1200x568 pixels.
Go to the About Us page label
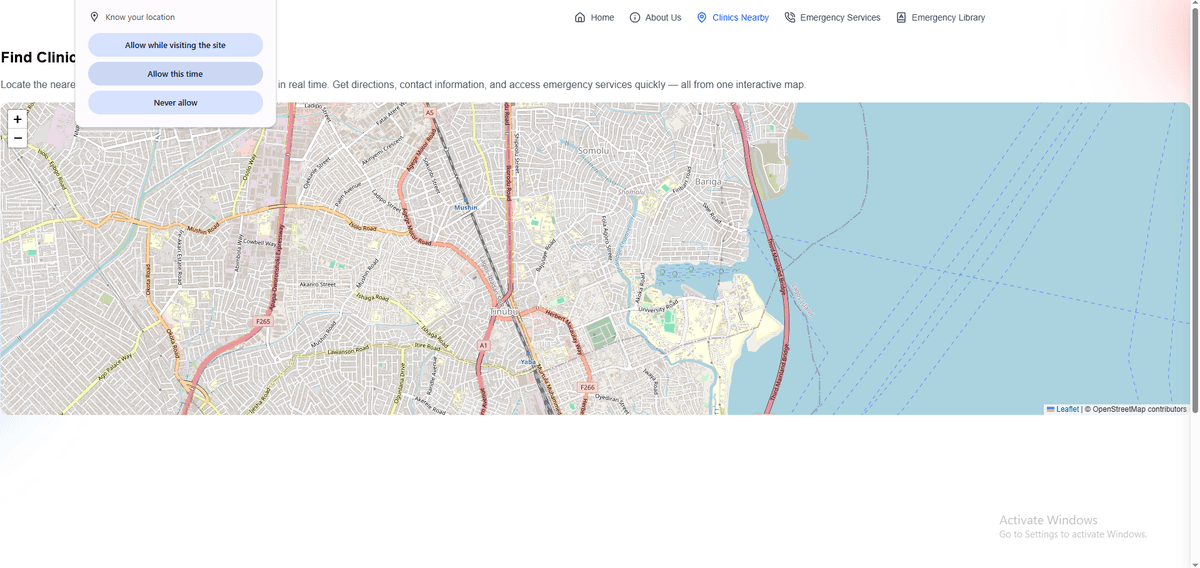click(x=663, y=17)
